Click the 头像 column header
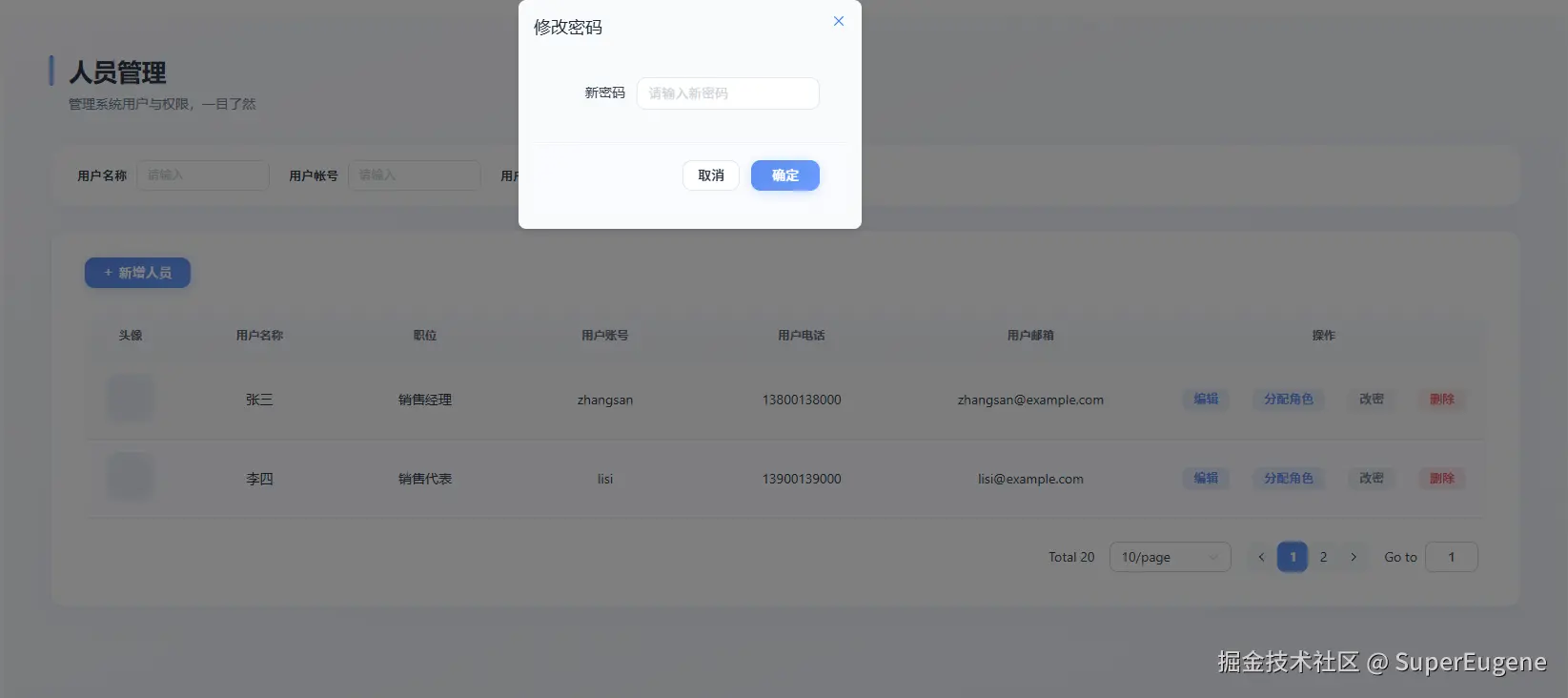 [x=131, y=336]
